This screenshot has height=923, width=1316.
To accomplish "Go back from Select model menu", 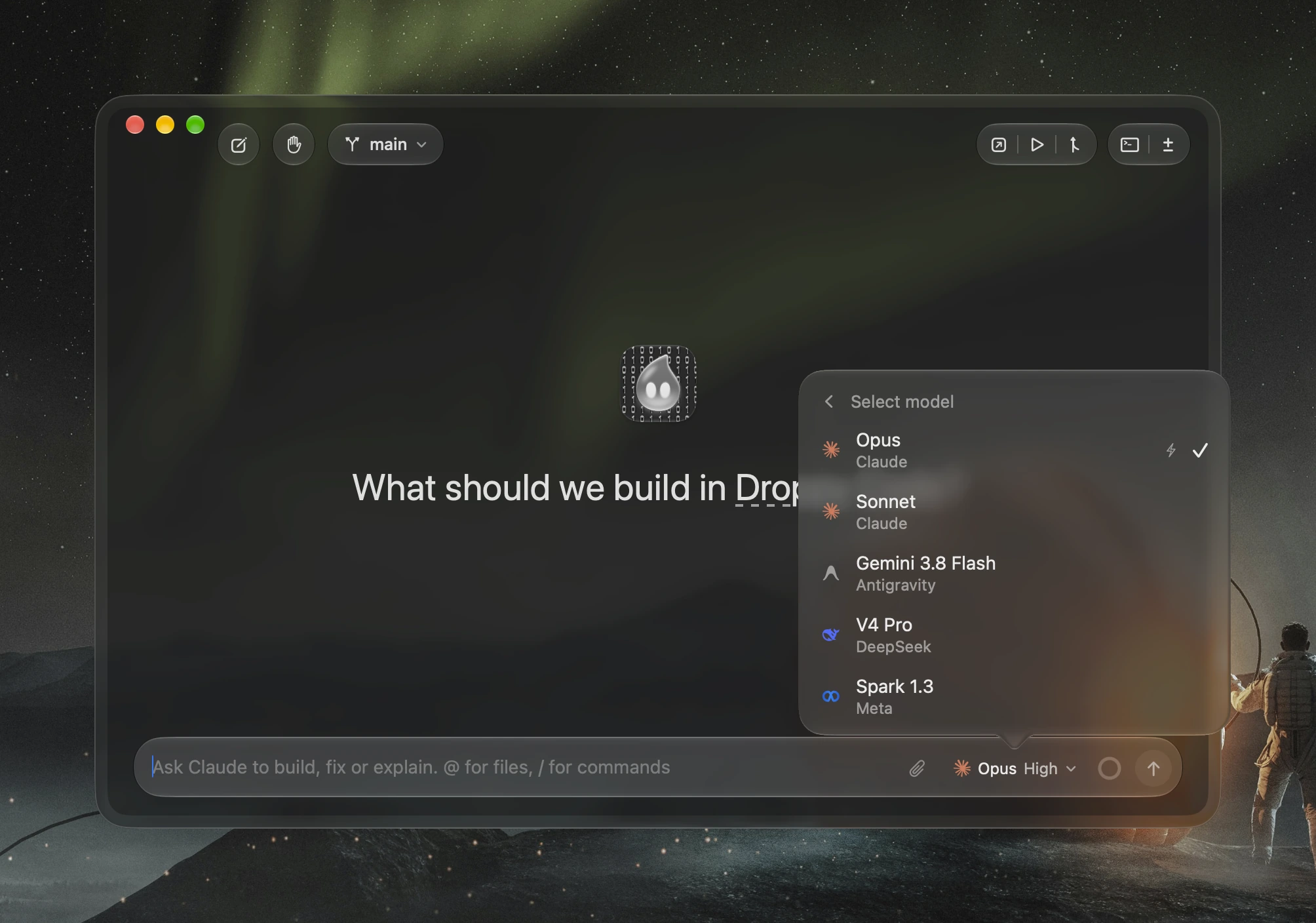I will click(x=829, y=401).
